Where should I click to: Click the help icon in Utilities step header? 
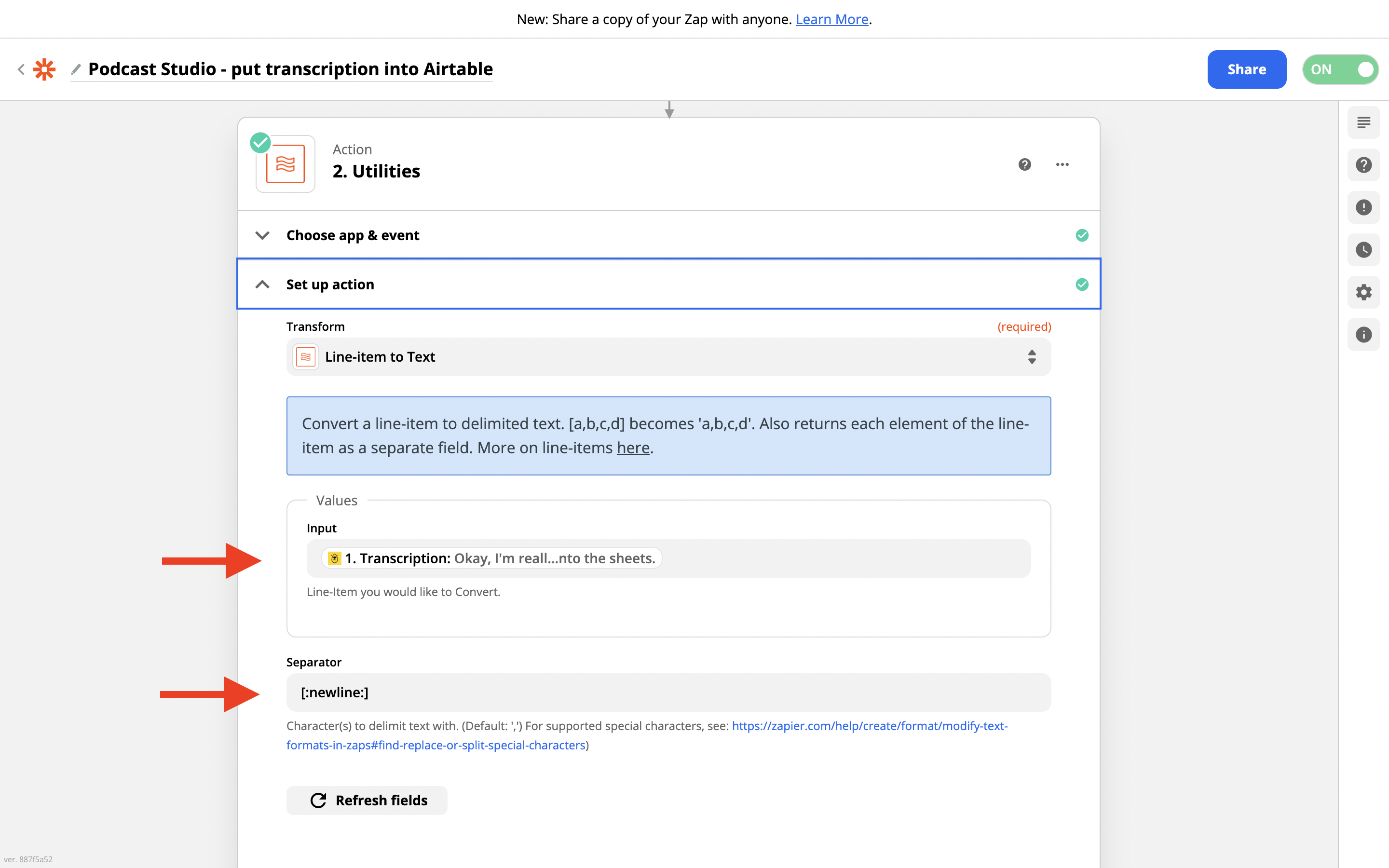[x=1024, y=165]
